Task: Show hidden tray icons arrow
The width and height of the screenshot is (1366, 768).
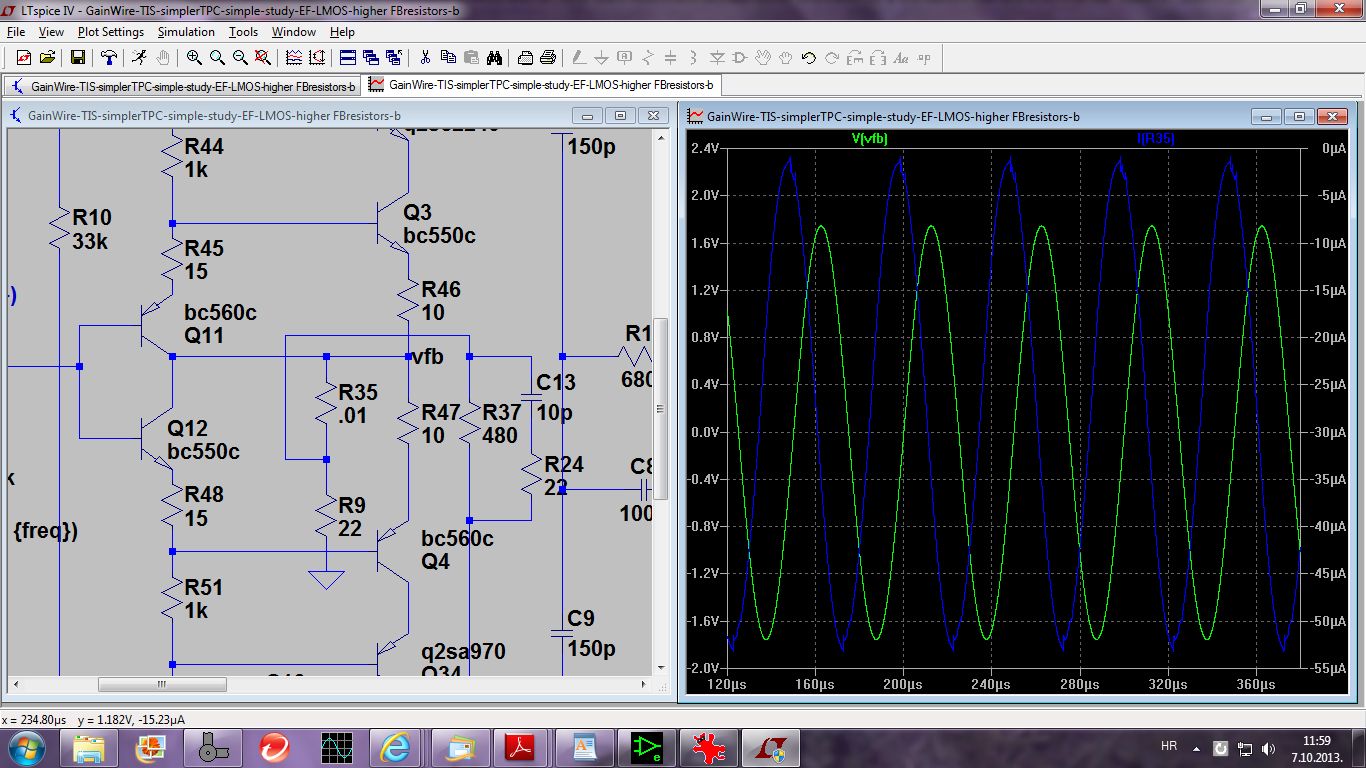Action: tap(1195, 748)
